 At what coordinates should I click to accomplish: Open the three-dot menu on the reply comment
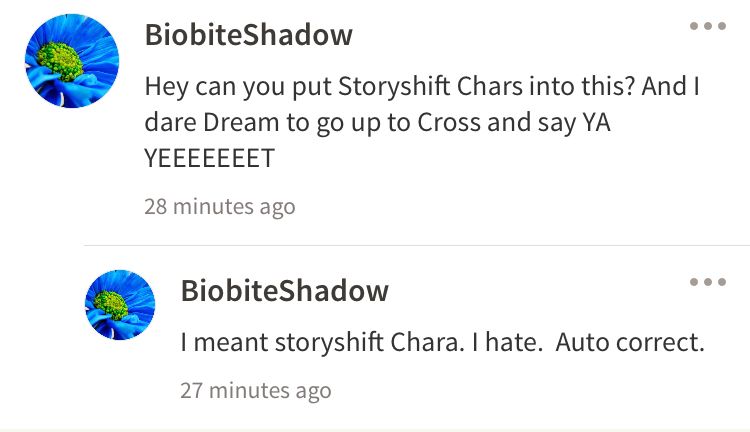[x=707, y=282]
